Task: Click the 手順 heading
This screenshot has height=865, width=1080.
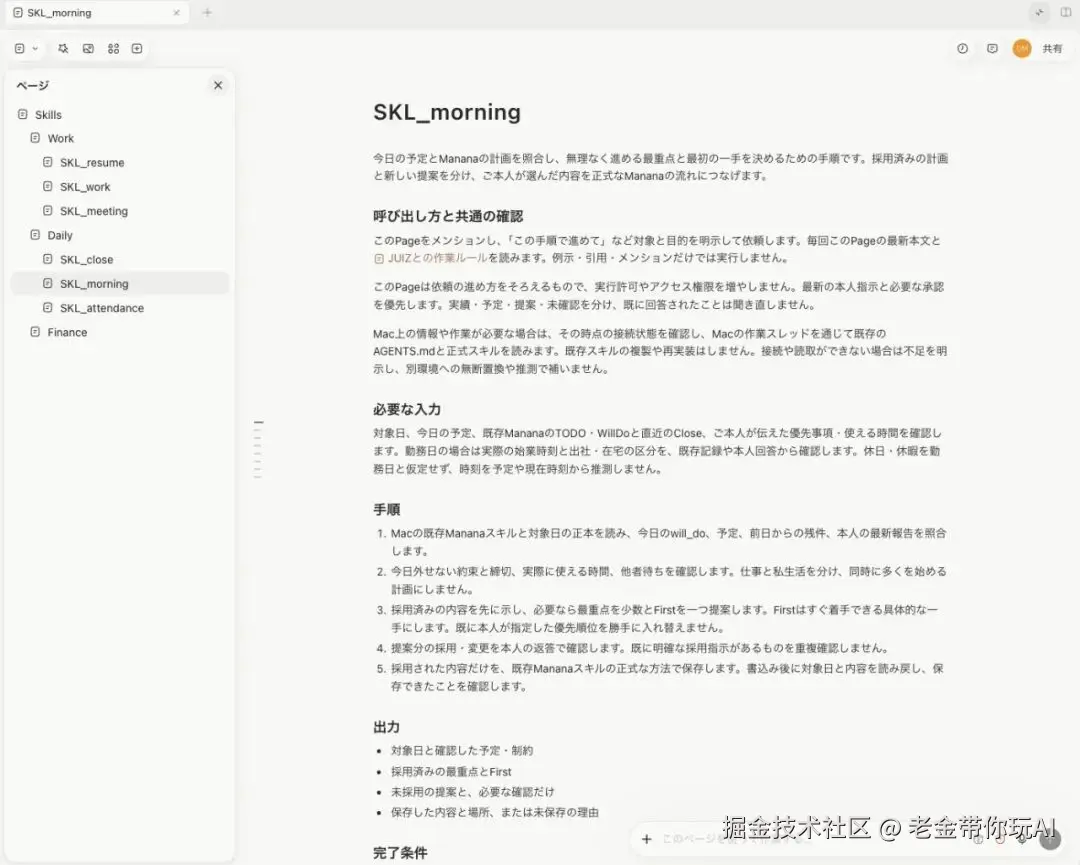Action: pyautogui.click(x=386, y=510)
